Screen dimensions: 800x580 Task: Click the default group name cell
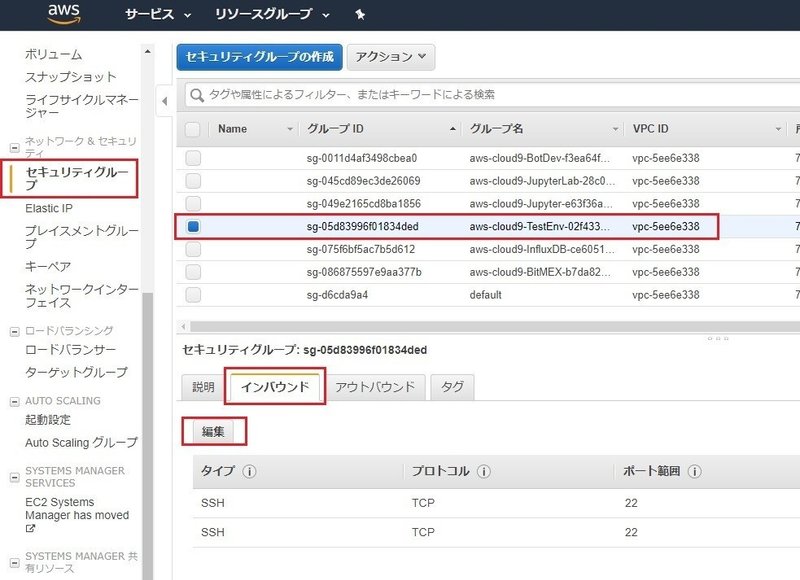point(485,295)
